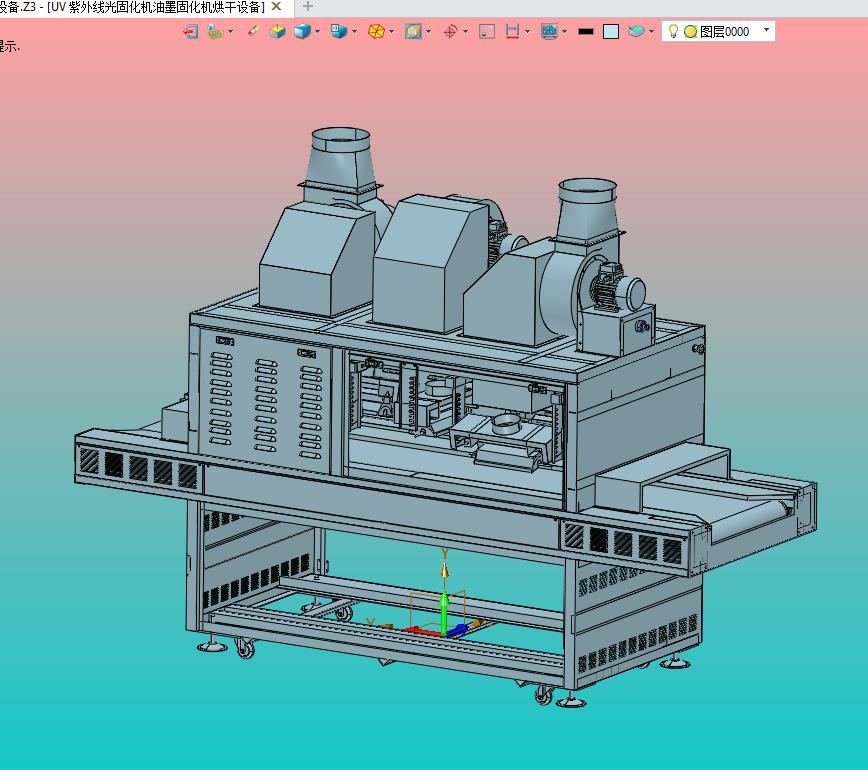The width and height of the screenshot is (868, 770).
Task: Click the blue shaded cube display icon
Action: tap(302, 32)
